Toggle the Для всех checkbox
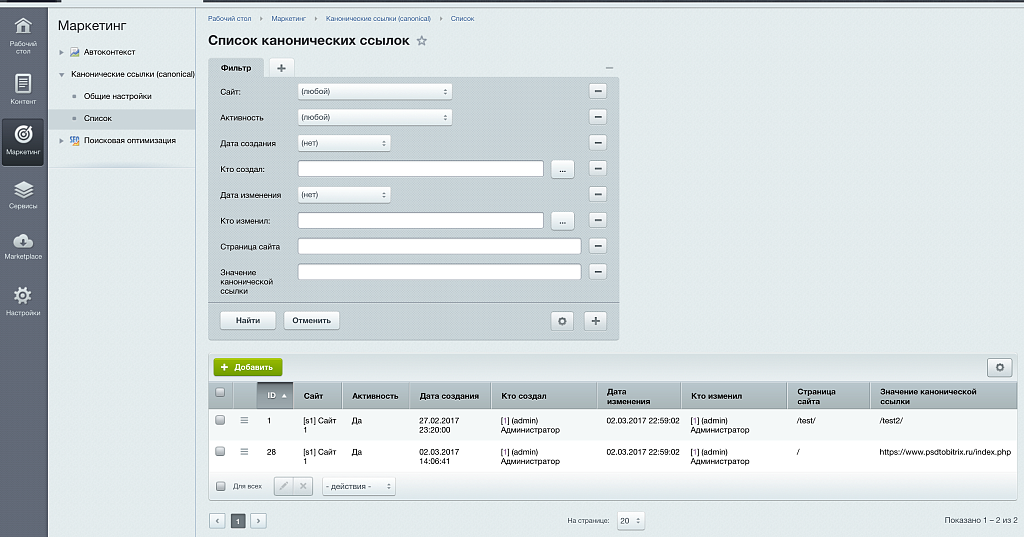The image size is (1024, 537). coord(221,486)
